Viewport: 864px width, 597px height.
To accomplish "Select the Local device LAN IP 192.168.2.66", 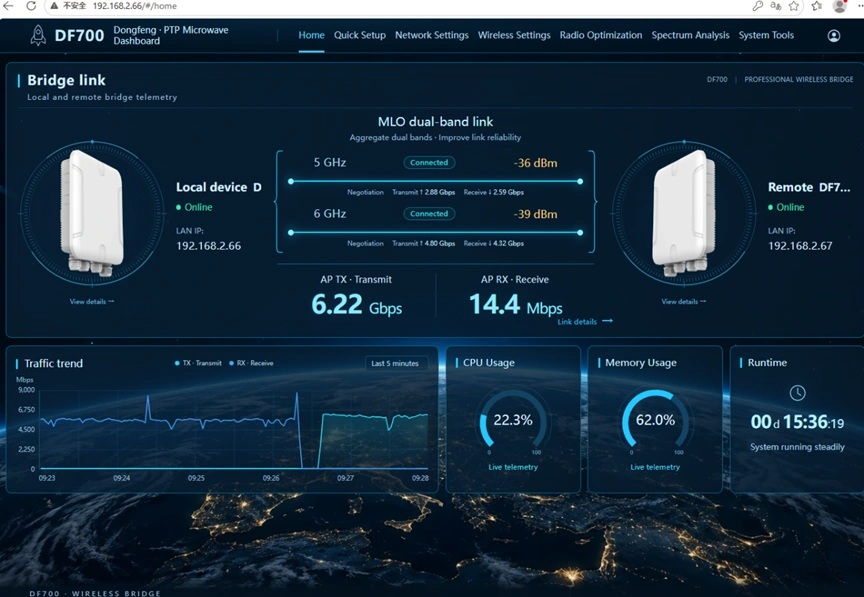I will click(x=208, y=246).
